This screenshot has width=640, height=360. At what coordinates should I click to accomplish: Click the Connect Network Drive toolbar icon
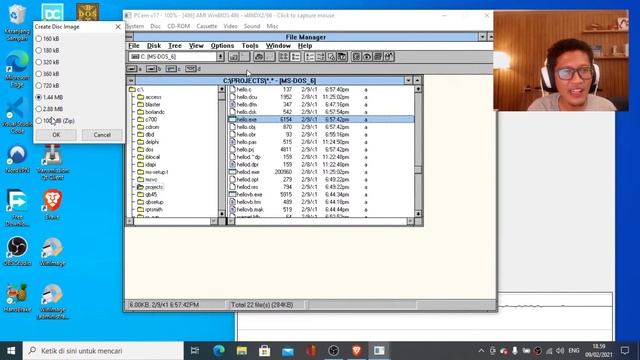click(x=233, y=57)
